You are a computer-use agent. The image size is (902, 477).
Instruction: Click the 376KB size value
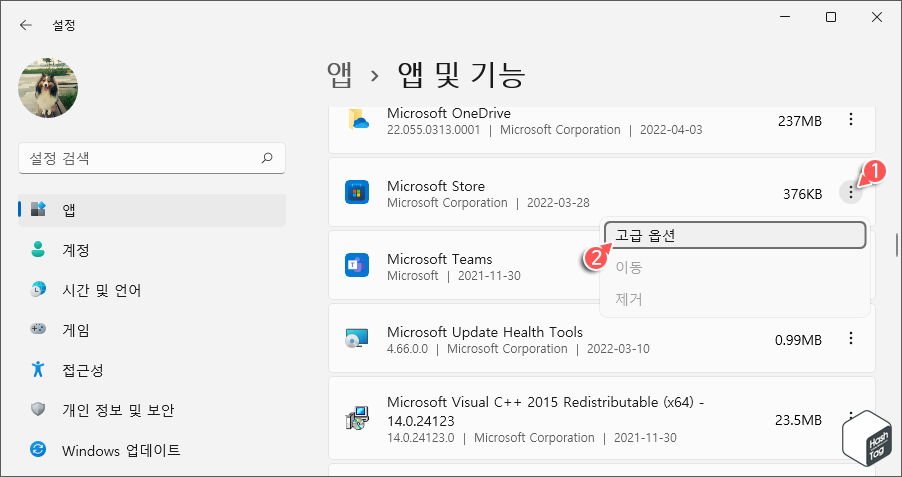point(802,194)
